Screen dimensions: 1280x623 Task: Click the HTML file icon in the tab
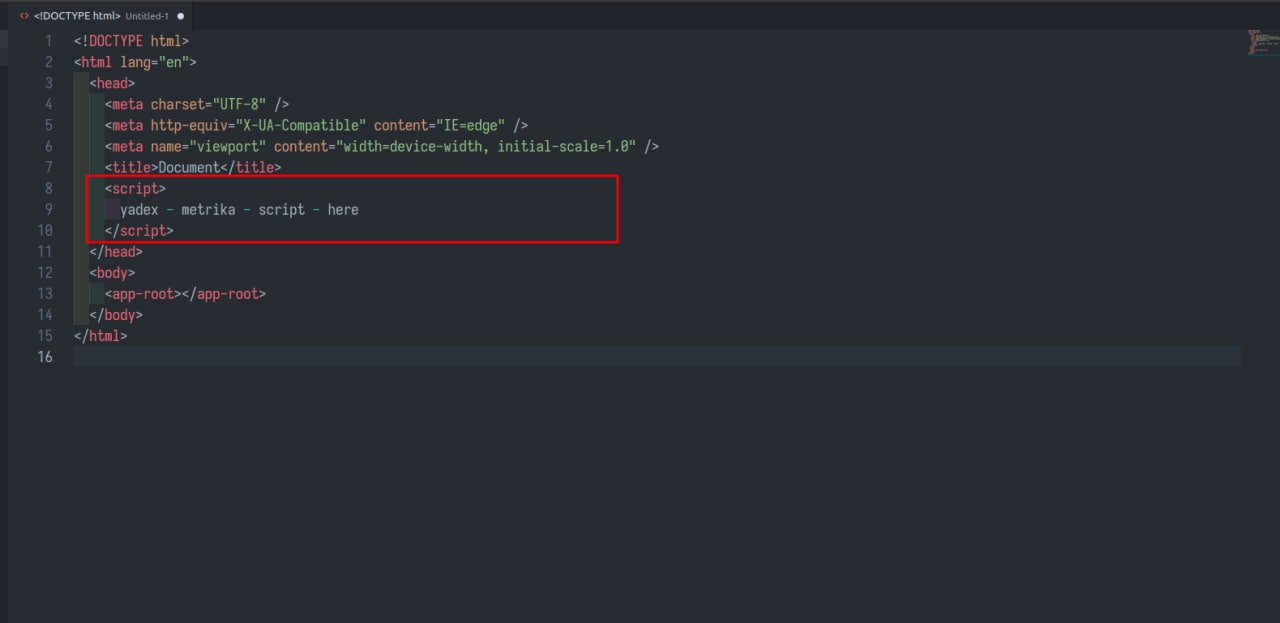point(24,16)
